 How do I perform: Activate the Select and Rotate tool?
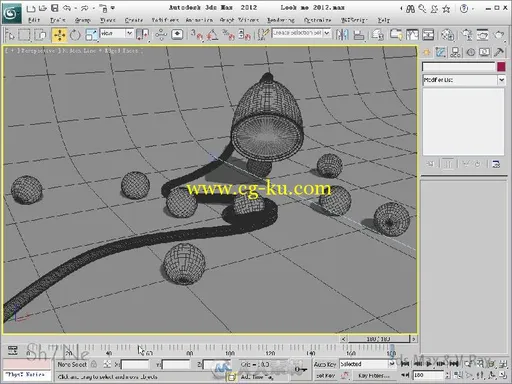75,35
